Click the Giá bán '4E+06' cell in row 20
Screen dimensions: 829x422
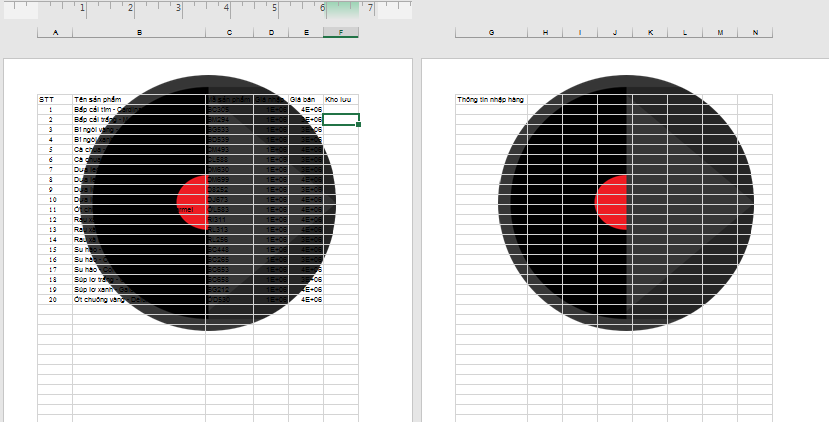coord(306,300)
